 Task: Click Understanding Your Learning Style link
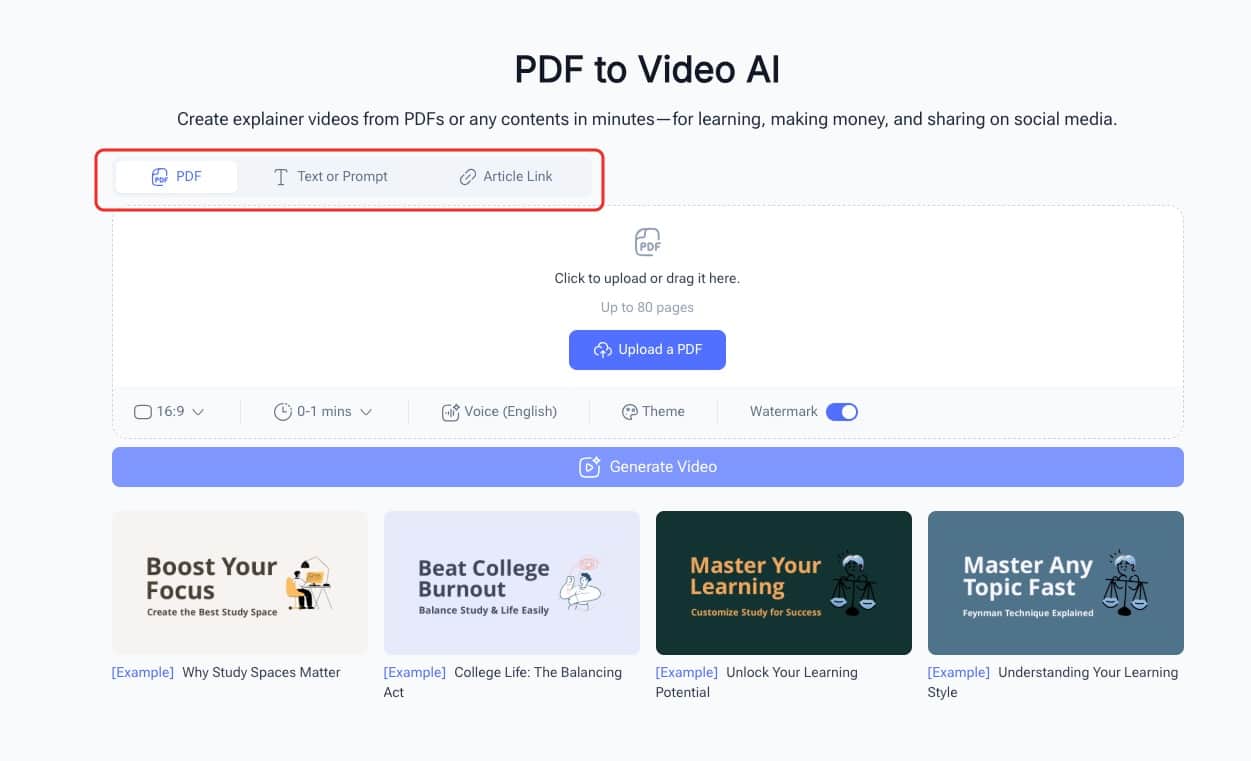(x=1053, y=683)
